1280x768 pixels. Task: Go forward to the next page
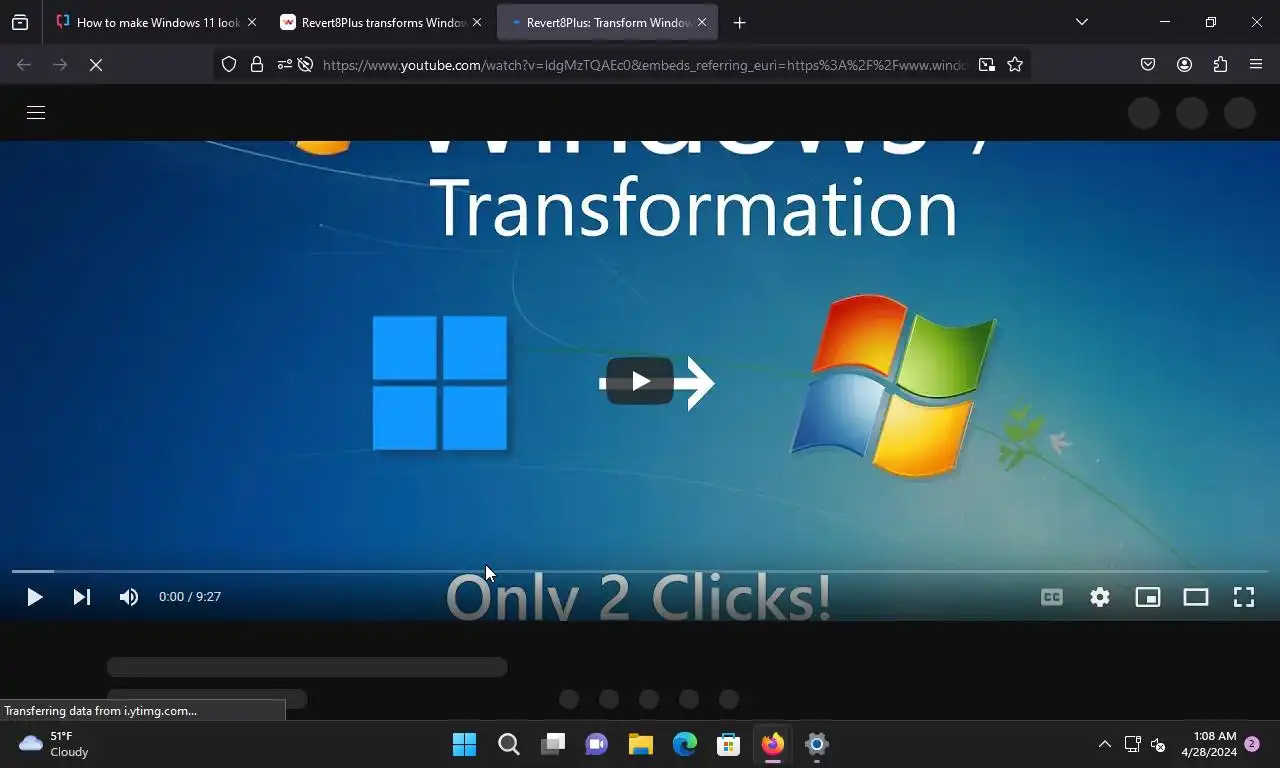tap(60, 65)
